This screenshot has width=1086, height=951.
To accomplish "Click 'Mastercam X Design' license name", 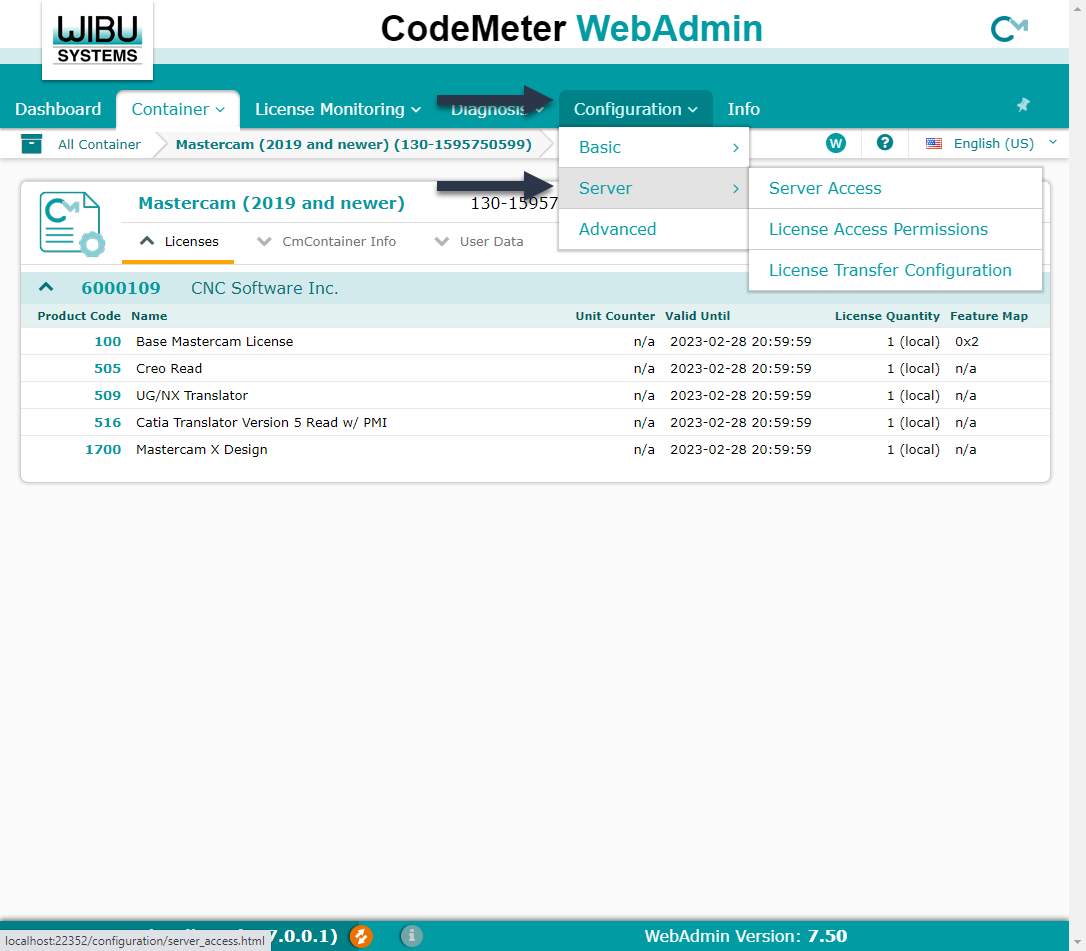I will pyautogui.click(x=202, y=450).
